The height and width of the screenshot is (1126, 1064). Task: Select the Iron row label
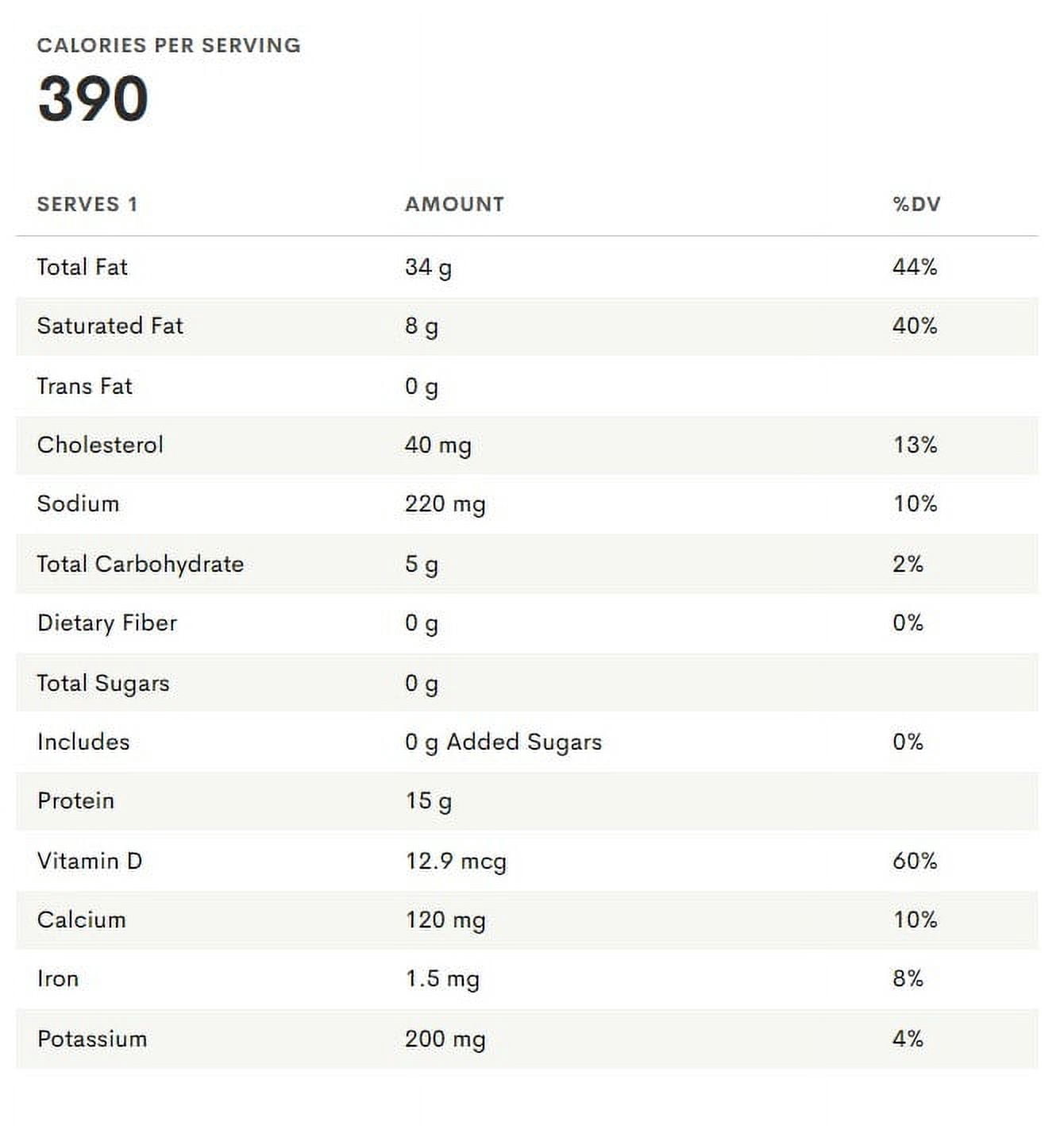(x=58, y=978)
